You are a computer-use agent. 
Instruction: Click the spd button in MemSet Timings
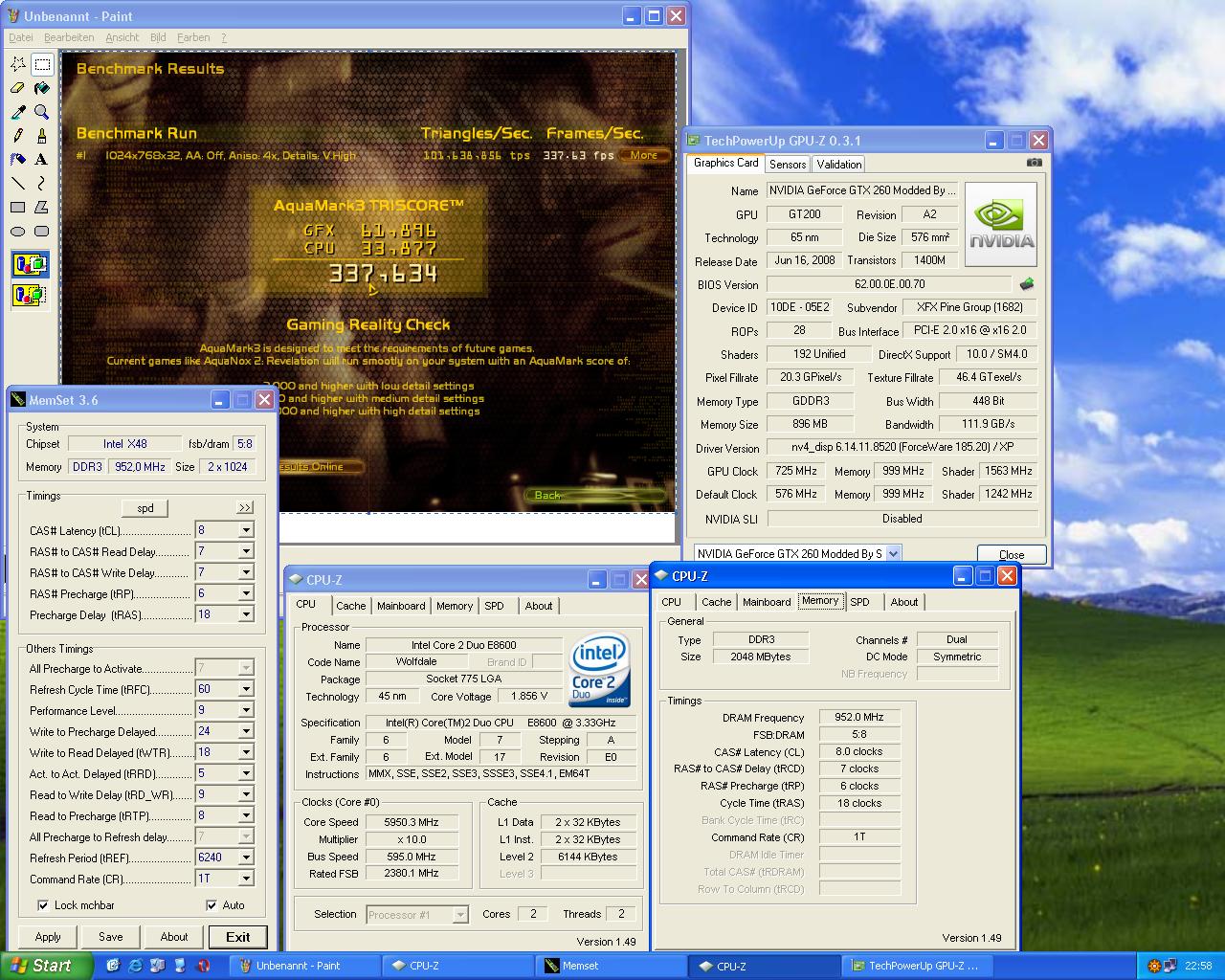pos(145,508)
